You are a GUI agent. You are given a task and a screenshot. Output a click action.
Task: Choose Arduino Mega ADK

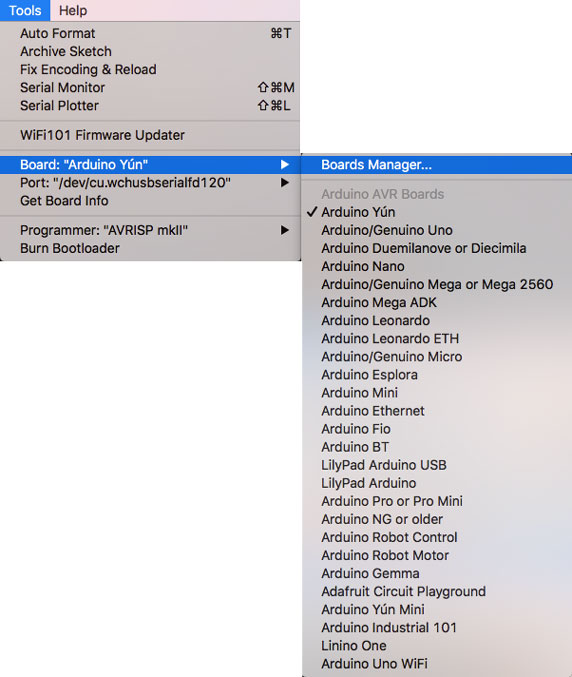(x=436, y=303)
